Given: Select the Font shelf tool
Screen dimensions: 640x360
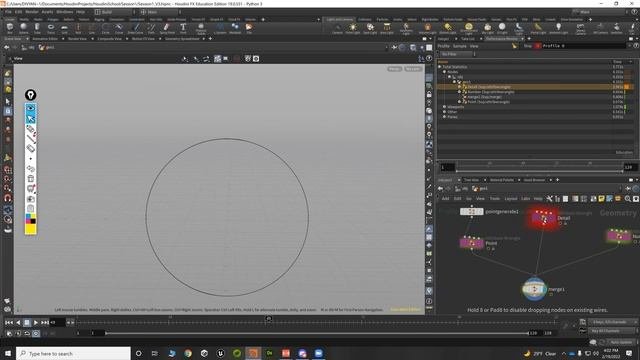Looking at the screenshot, I should (183, 28).
